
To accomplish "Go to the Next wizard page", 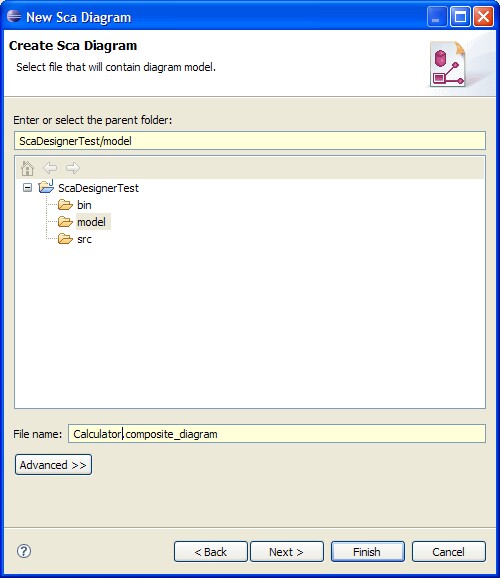I will pos(287,552).
